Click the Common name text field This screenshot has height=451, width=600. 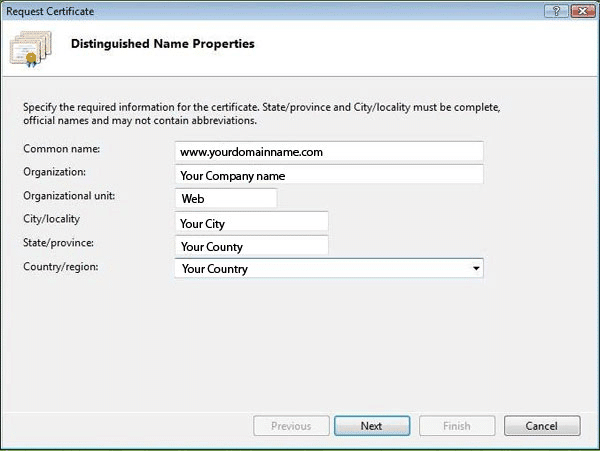click(x=328, y=151)
